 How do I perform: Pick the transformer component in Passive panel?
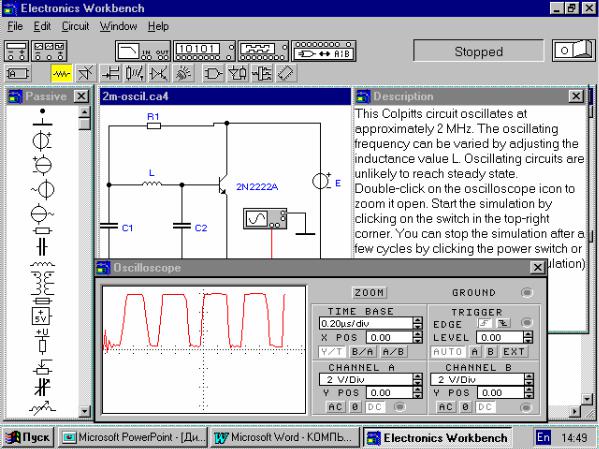(x=42, y=282)
